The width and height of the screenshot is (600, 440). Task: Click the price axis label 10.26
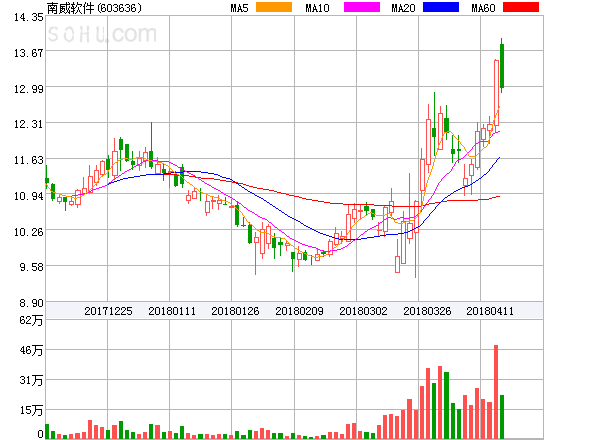click(29, 232)
